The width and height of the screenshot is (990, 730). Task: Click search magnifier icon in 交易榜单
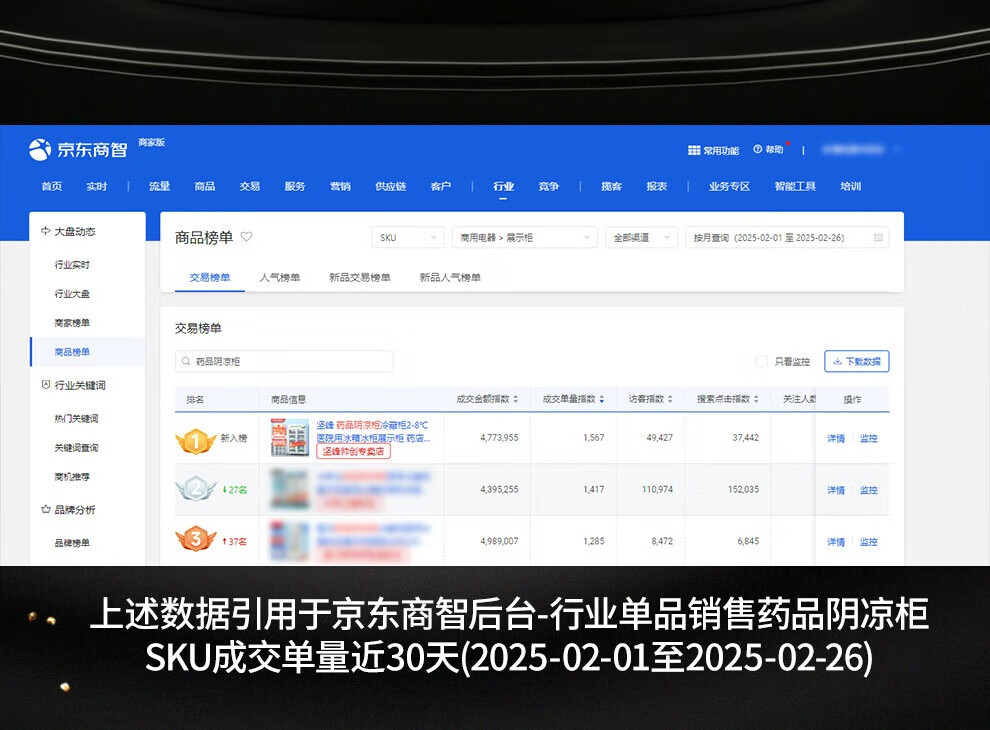[186, 361]
